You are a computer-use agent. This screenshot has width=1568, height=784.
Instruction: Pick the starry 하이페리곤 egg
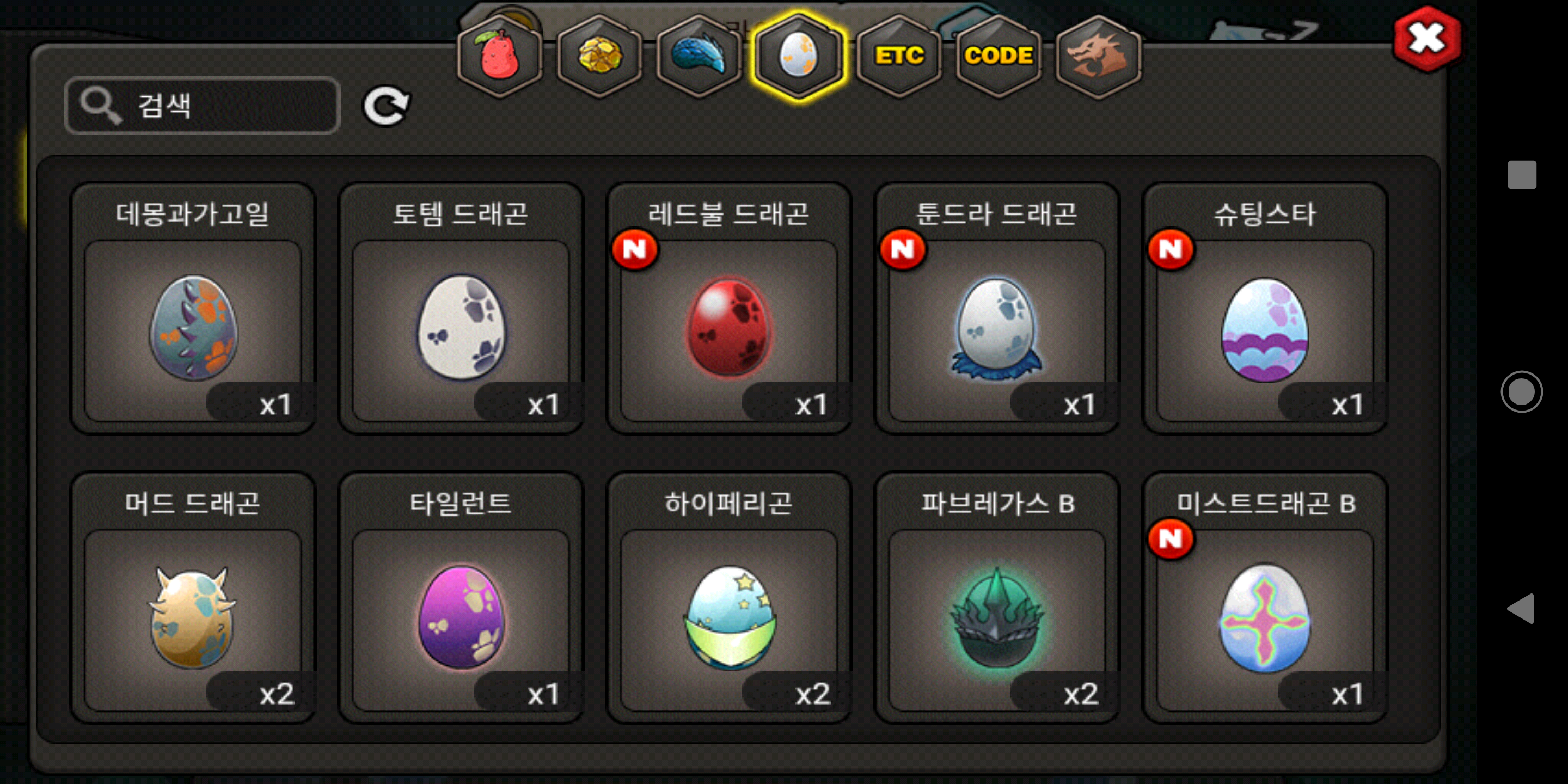[x=728, y=598]
